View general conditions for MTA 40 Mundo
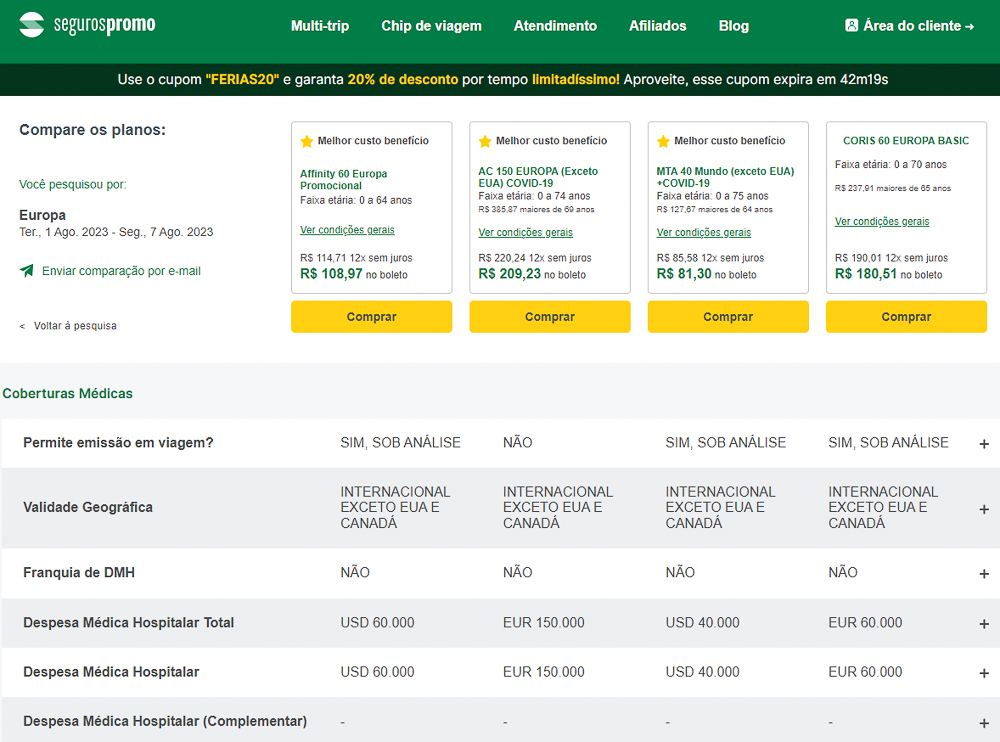Screen dimensions: 1000x742 704,232
